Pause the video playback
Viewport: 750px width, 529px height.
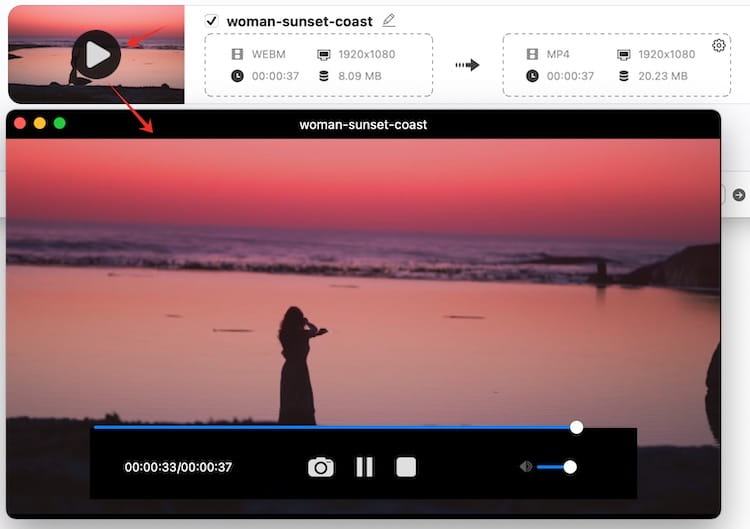[x=364, y=467]
